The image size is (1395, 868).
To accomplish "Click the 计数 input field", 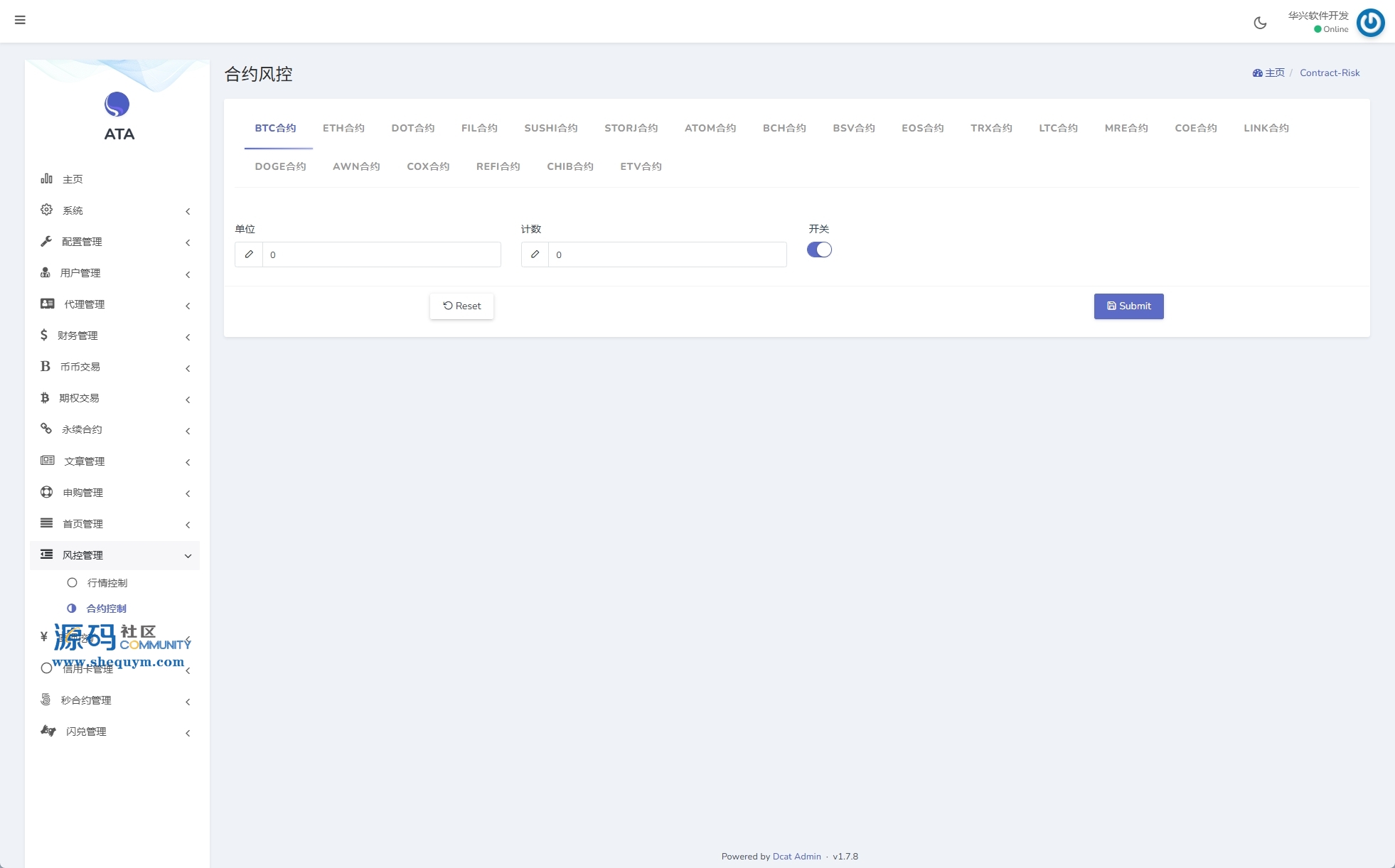I will pos(667,254).
